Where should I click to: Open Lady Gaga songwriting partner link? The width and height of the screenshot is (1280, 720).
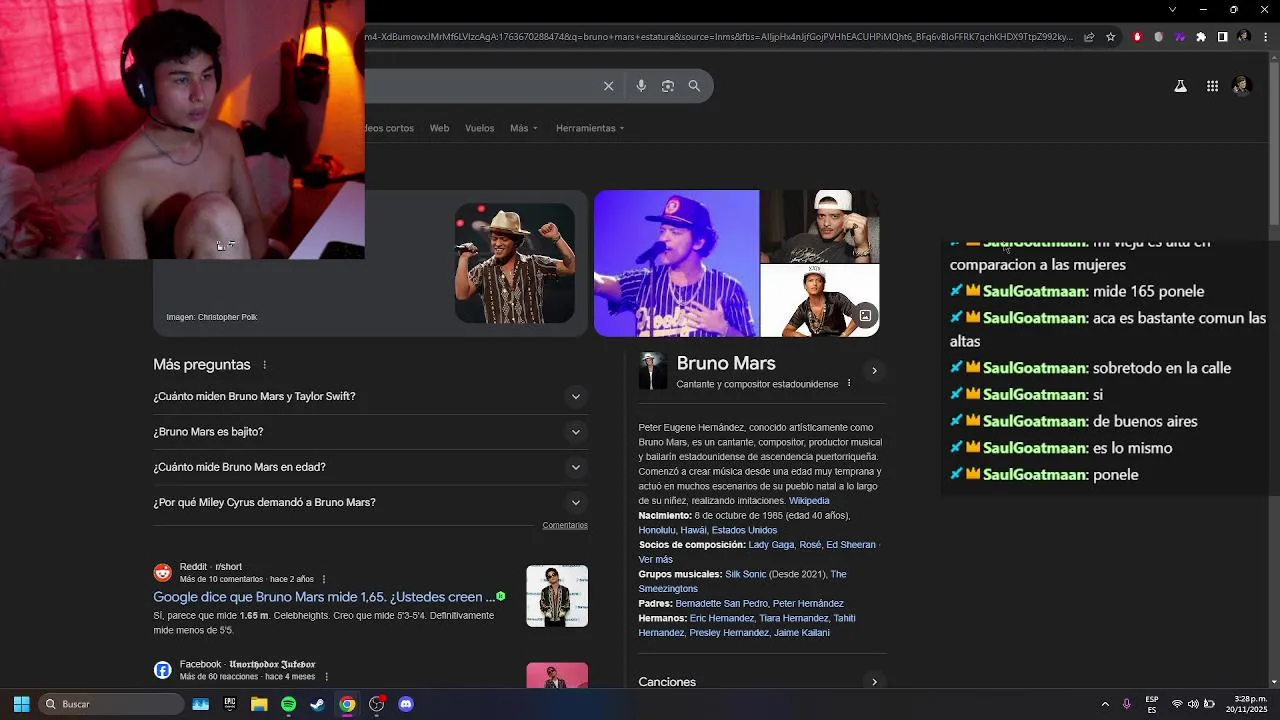[x=771, y=545]
